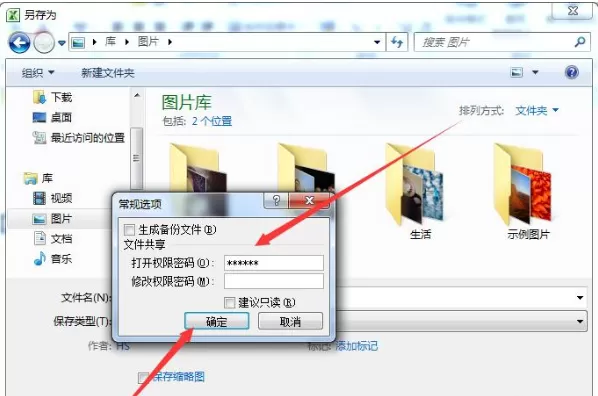Close the 另存为 window

(572, 10)
